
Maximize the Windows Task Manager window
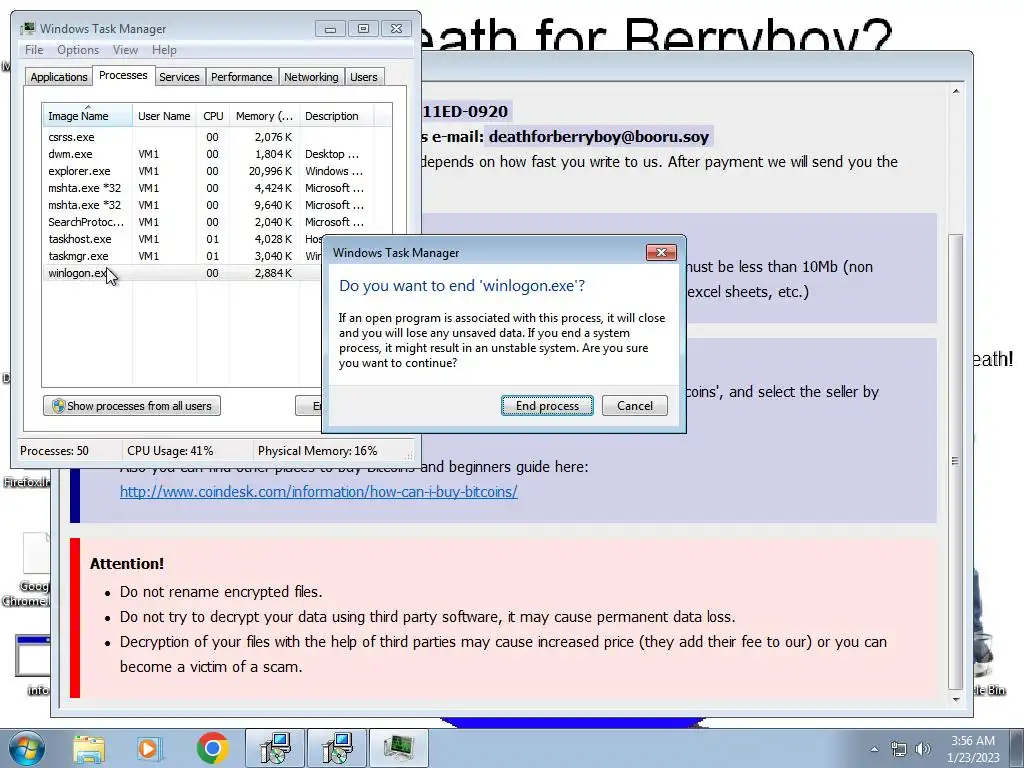363,29
